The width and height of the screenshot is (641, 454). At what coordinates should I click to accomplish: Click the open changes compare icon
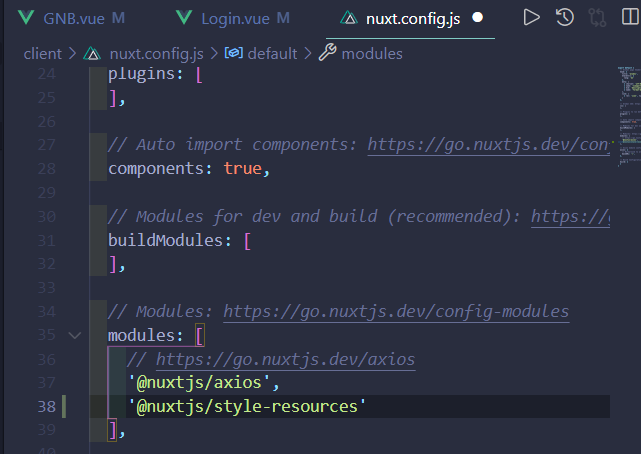(x=597, y=18)
